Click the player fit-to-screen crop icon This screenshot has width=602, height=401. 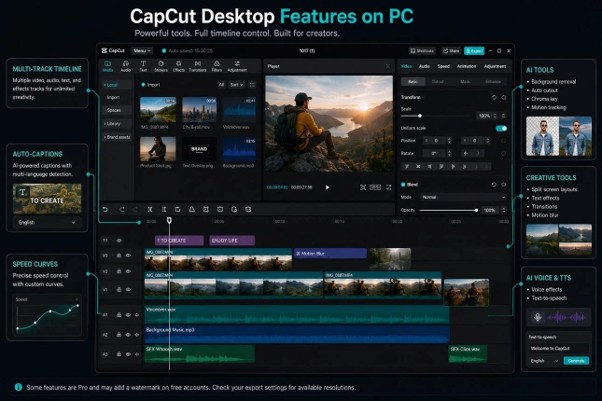[363, 187]
